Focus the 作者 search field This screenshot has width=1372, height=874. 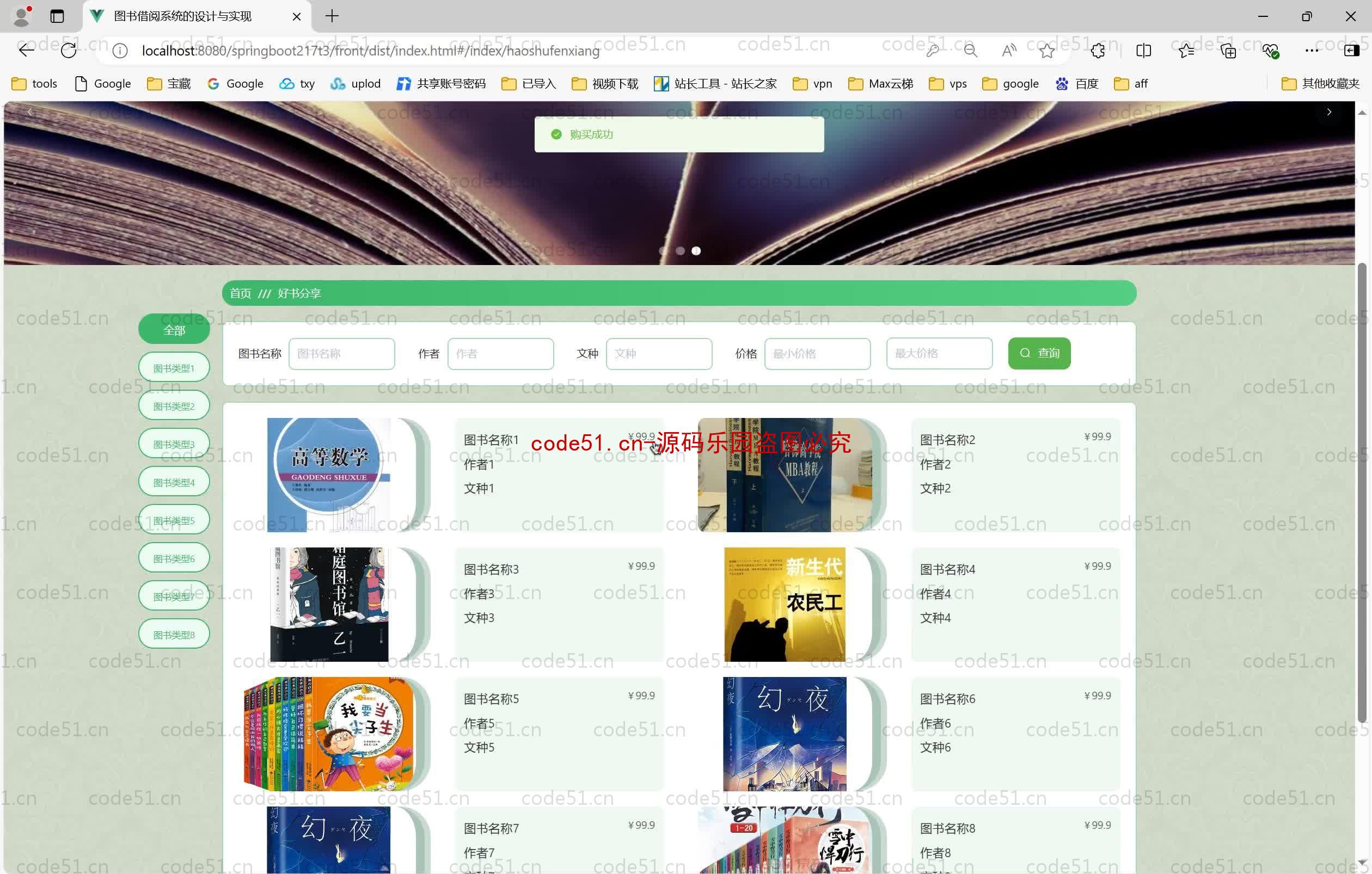501,354
